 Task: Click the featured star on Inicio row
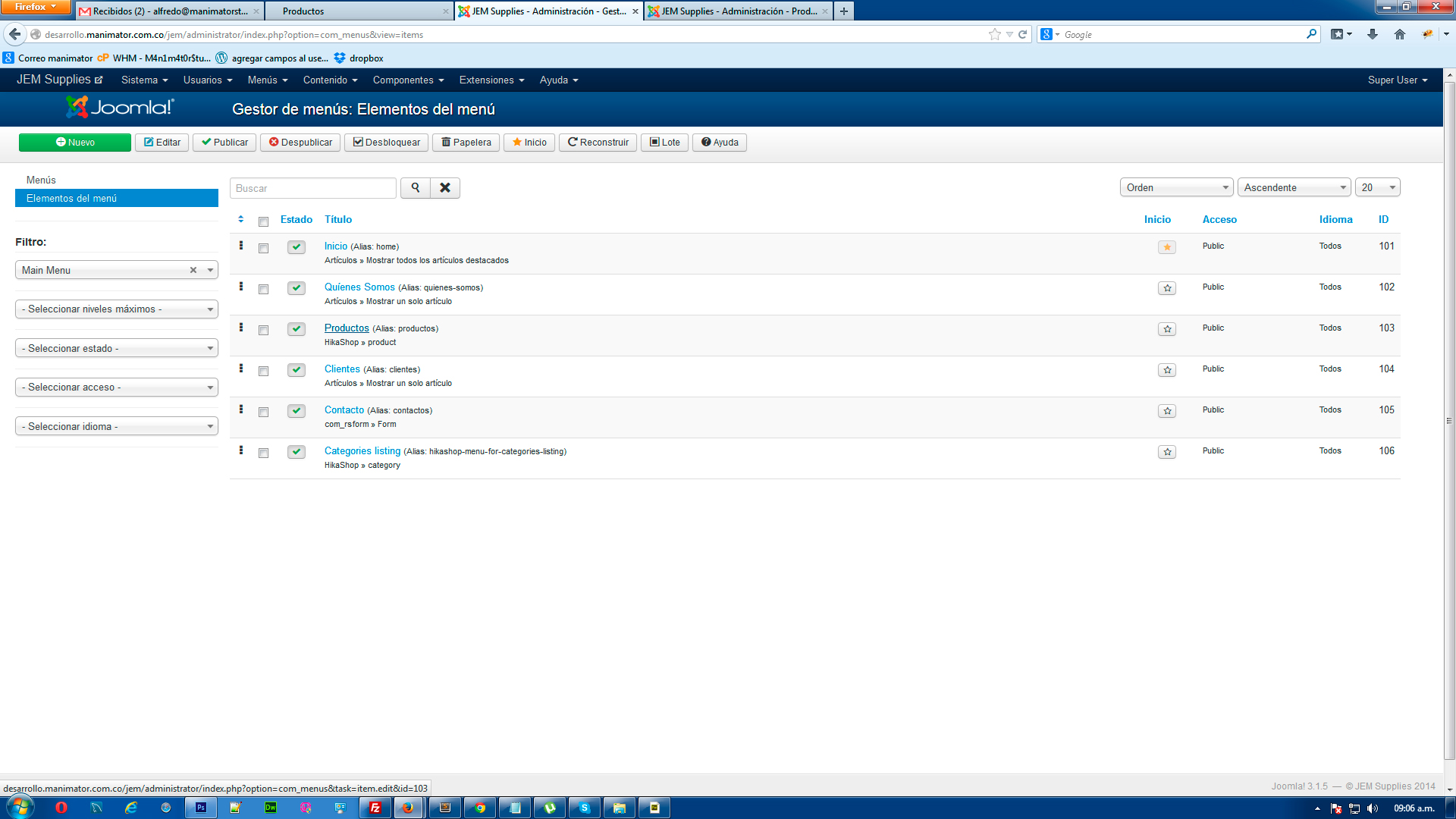tap(1166, 247)
